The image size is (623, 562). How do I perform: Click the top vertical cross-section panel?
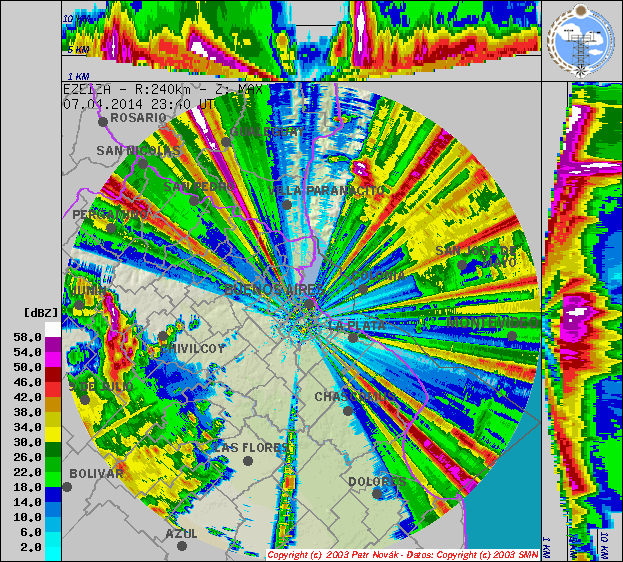pos(301,41)
